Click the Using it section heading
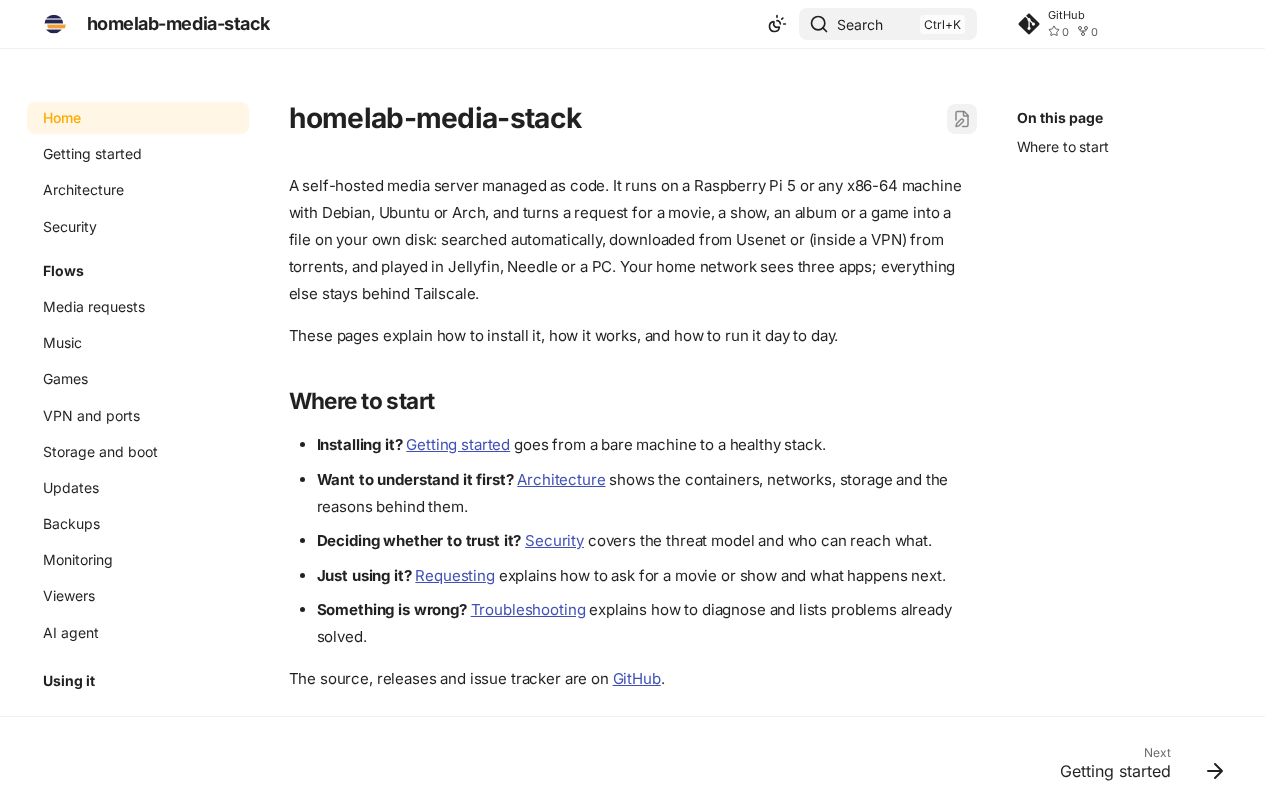Viewport: 1280px width, 800px height. click(x=69, y=681)
